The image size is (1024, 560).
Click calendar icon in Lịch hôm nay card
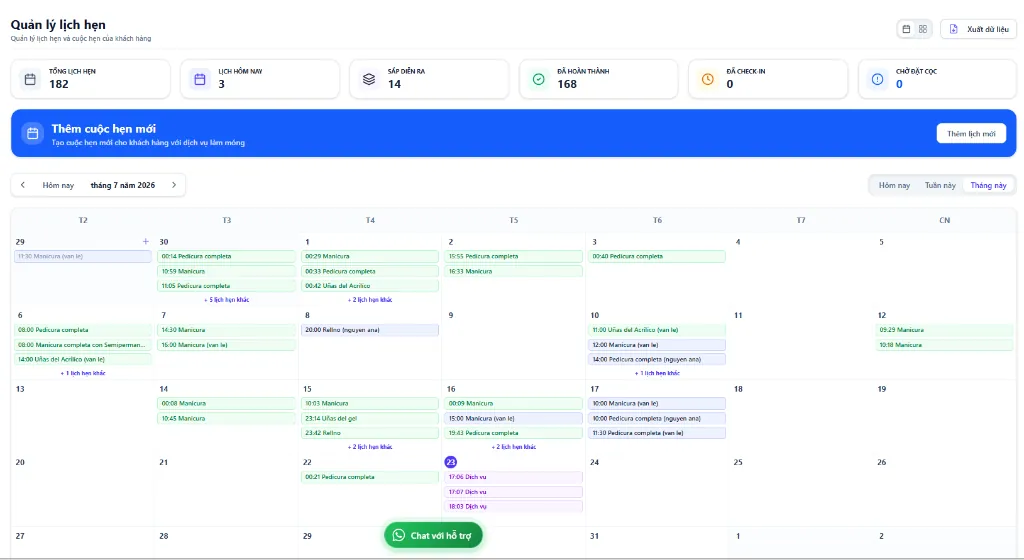click(x=200, y=79)
